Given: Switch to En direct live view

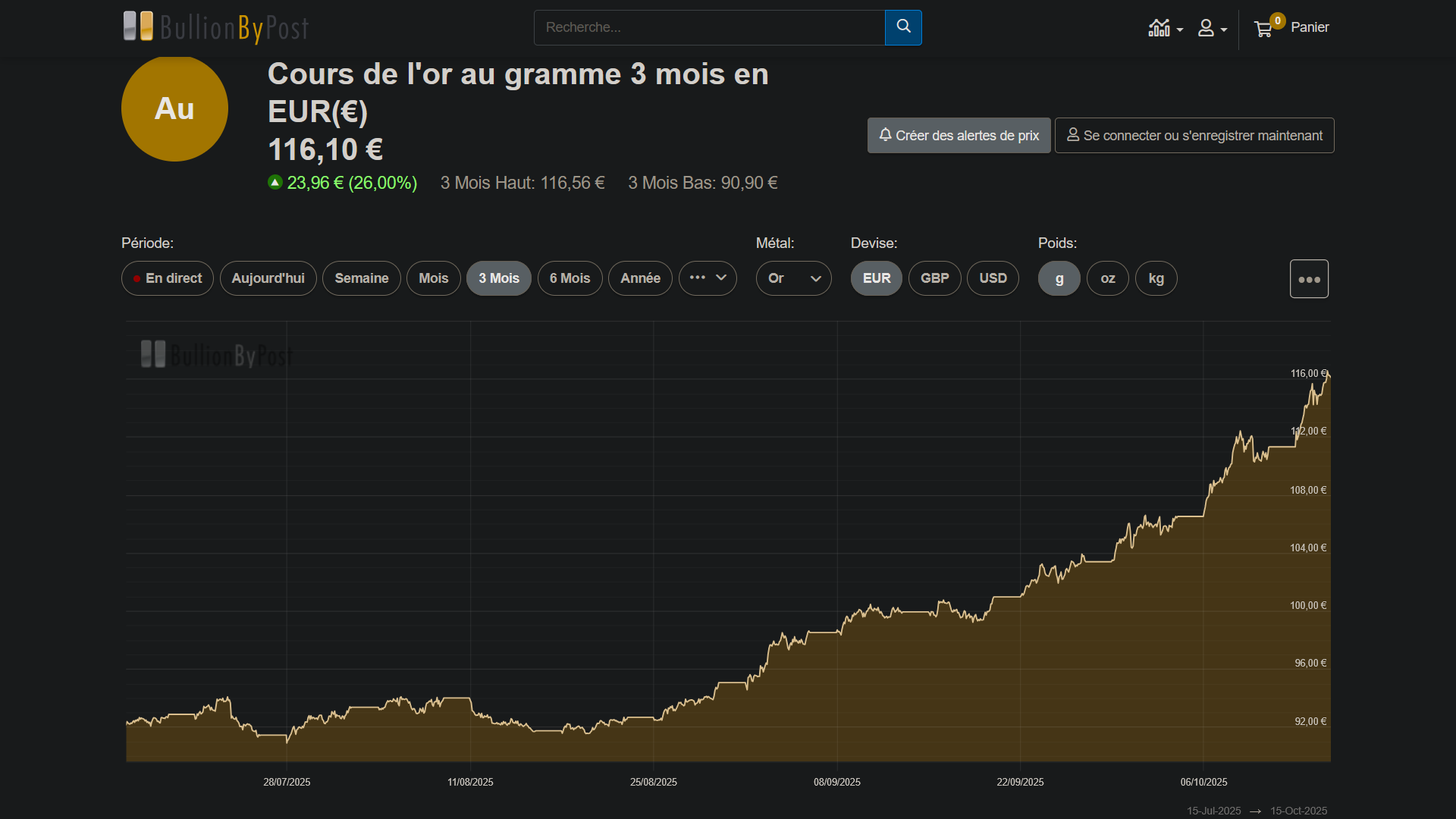Looking at the screenshot, I should pyautogui.click(x=168, y=278).
